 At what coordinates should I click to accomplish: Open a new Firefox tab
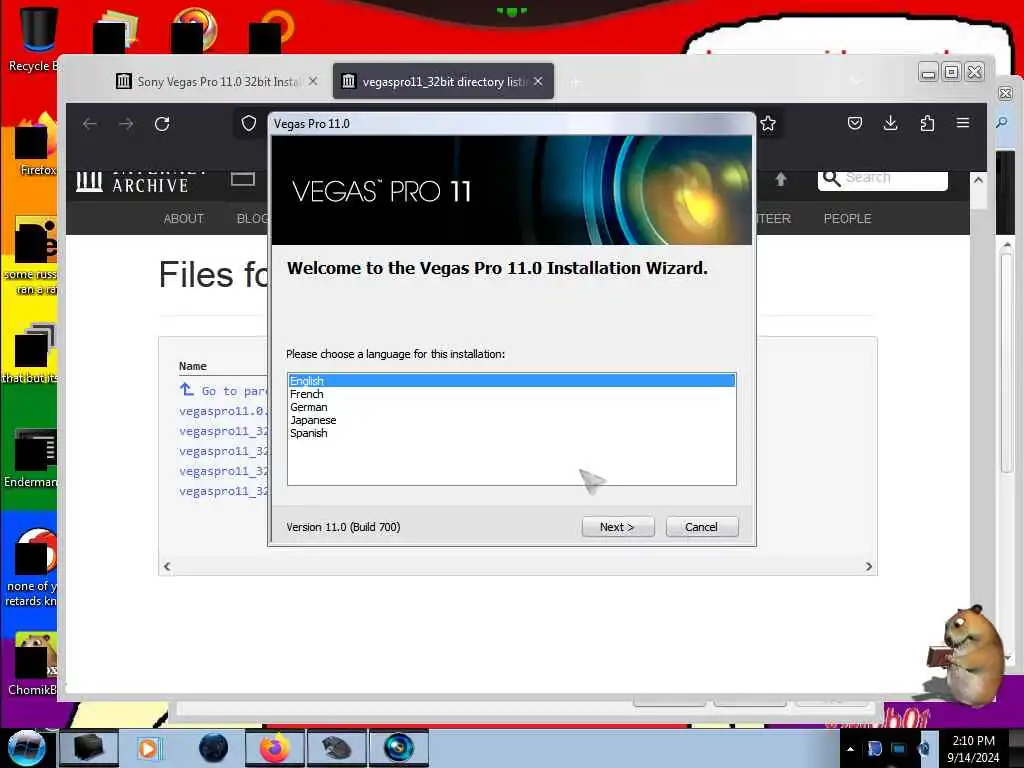click(575, 82)
